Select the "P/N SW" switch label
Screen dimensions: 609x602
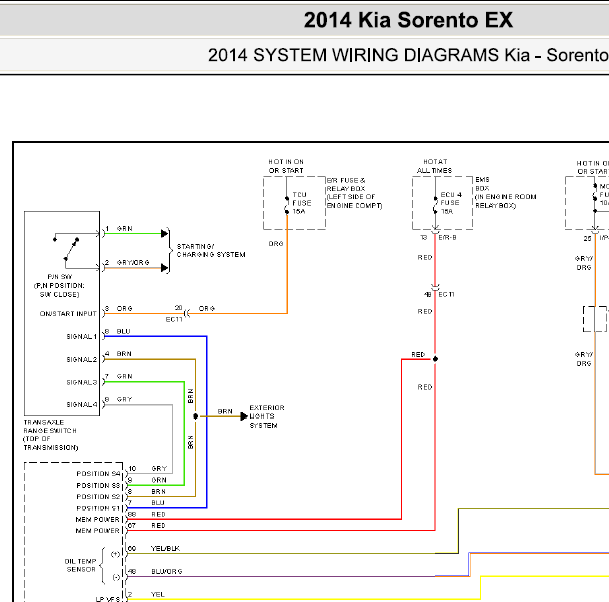click(59, 277)
